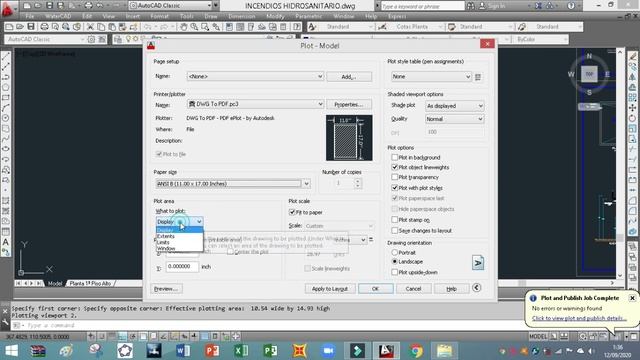Open Google Chrome from the taskbar

pyautogui.click(x=416, y=351)
